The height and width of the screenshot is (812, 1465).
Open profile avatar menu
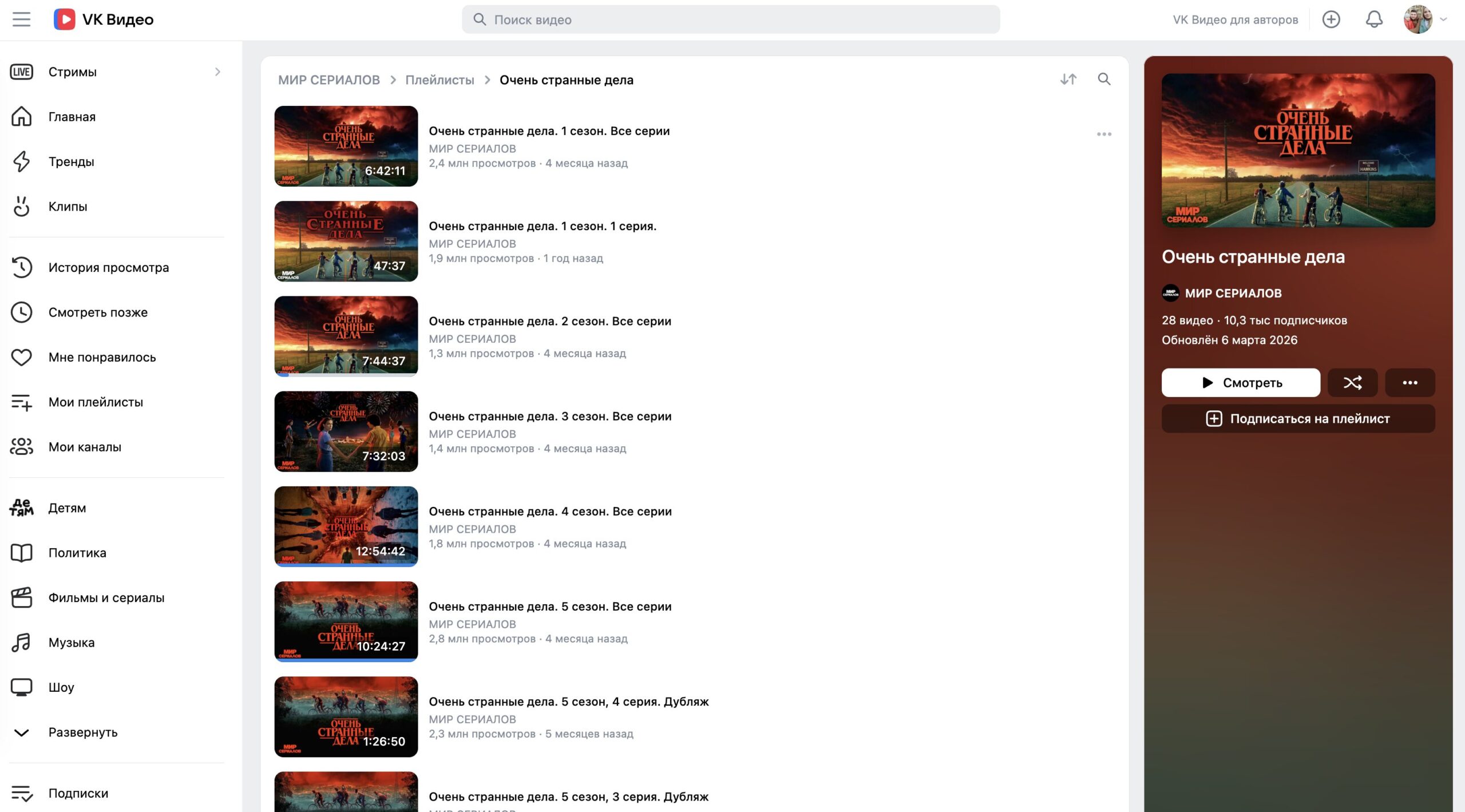pos(1424,19)
